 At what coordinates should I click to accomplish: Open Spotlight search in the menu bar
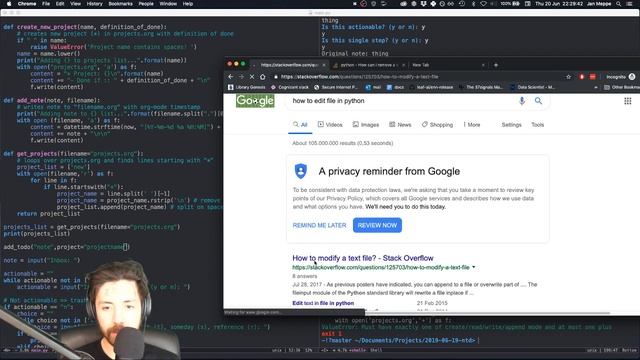pyautogui.click(x=619, y=4)
